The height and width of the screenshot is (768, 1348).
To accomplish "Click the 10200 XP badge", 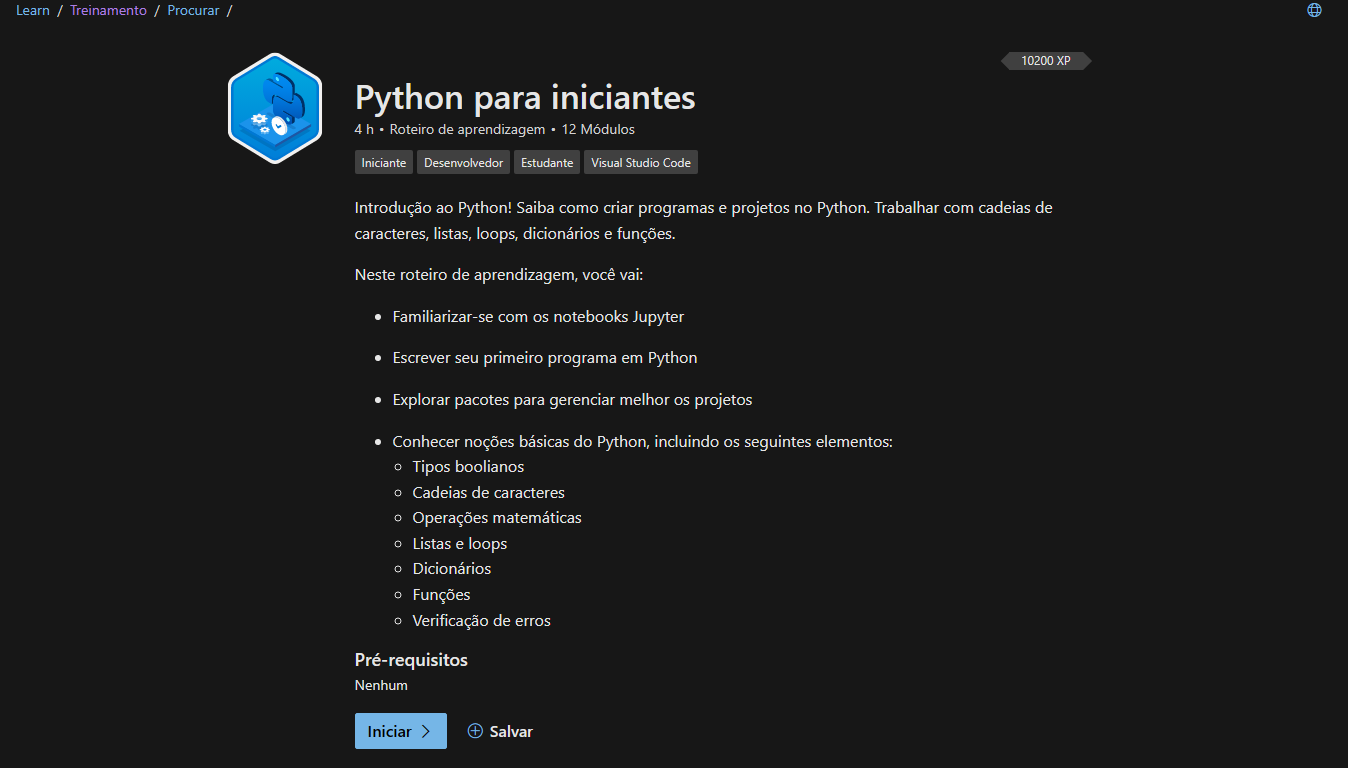I will (1046, 61).
